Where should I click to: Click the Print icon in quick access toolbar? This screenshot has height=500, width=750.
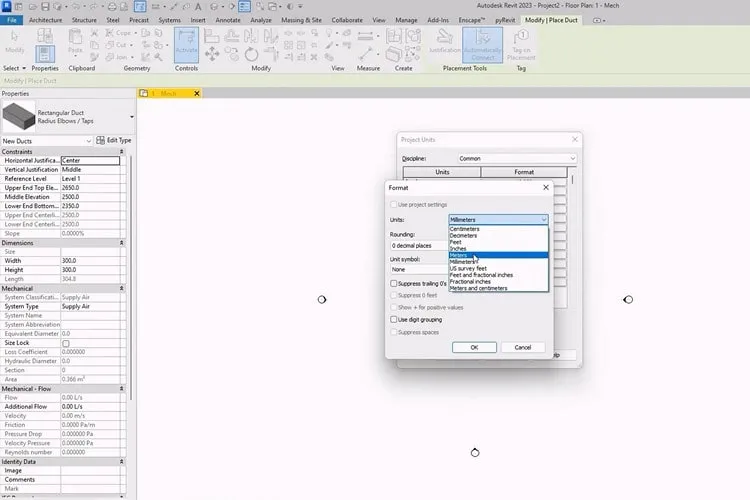pyautogui.click(x=111, y=7)
